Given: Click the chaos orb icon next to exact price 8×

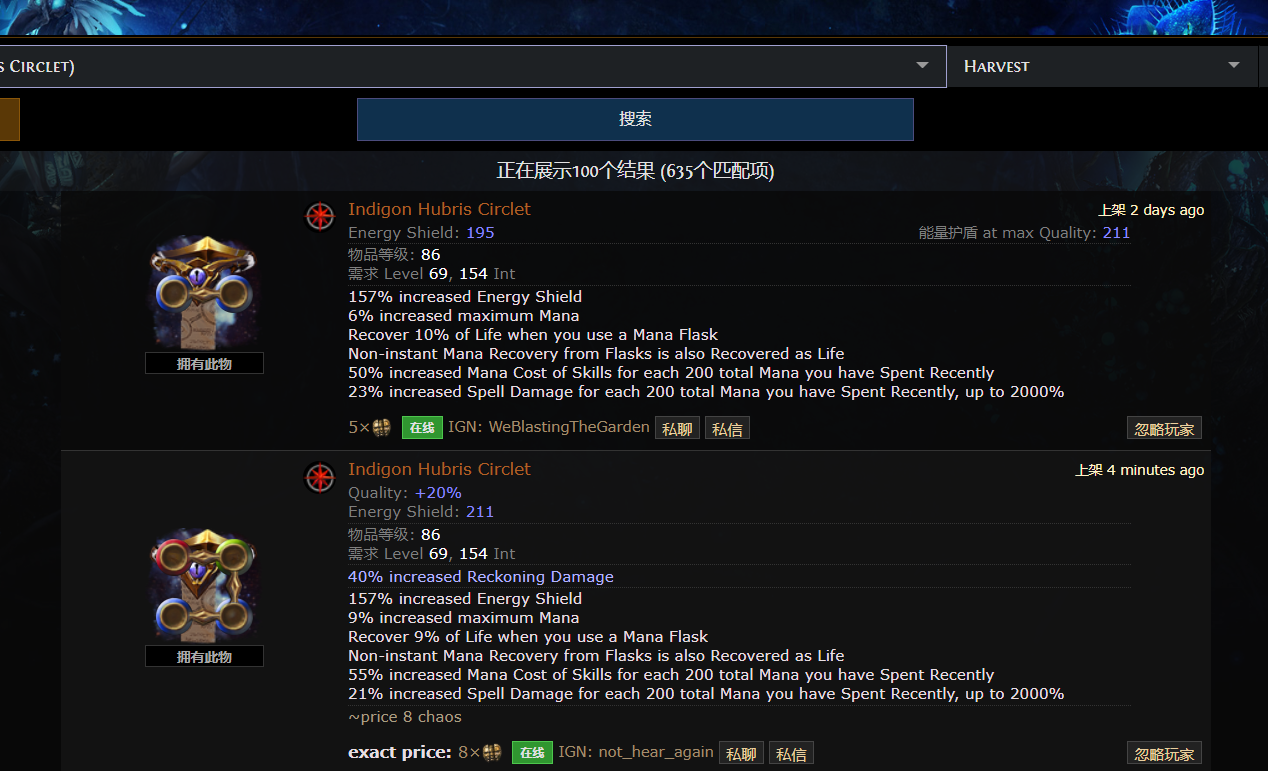Looking at the screenshot, I should [x=492, y=752].
